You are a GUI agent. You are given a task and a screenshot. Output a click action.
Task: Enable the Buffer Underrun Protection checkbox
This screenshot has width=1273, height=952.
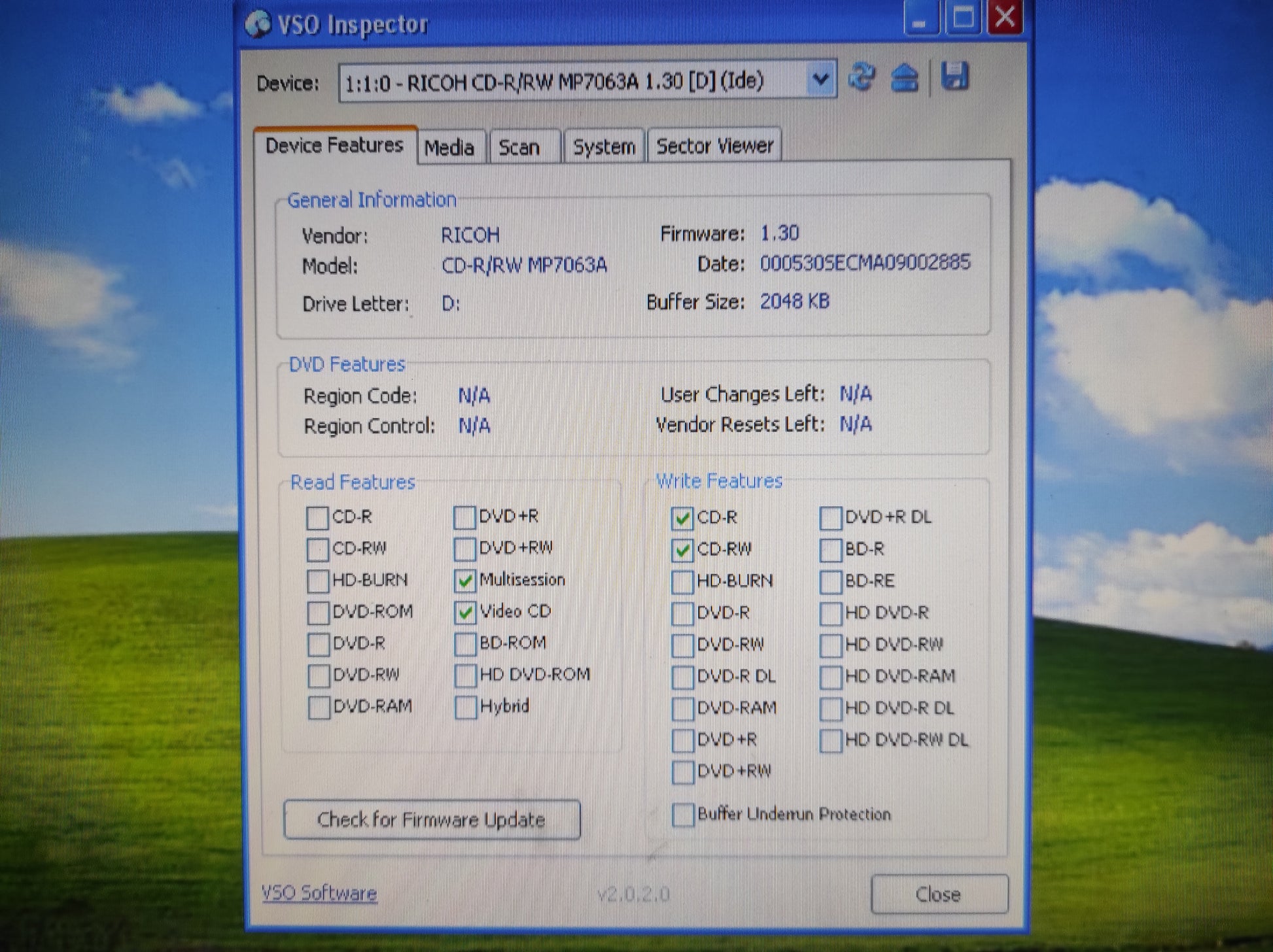point(683,815)
